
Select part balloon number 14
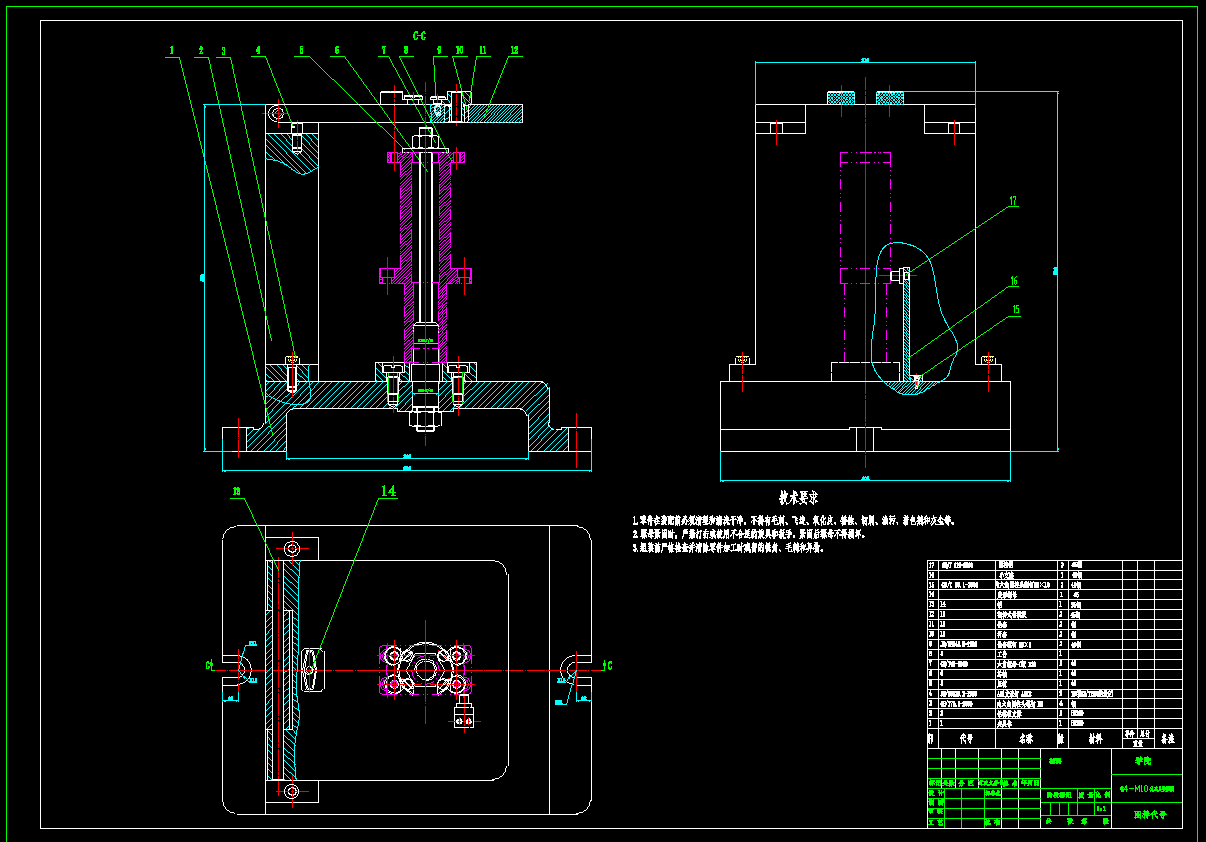pyautogui.click(x=388, y=491)
